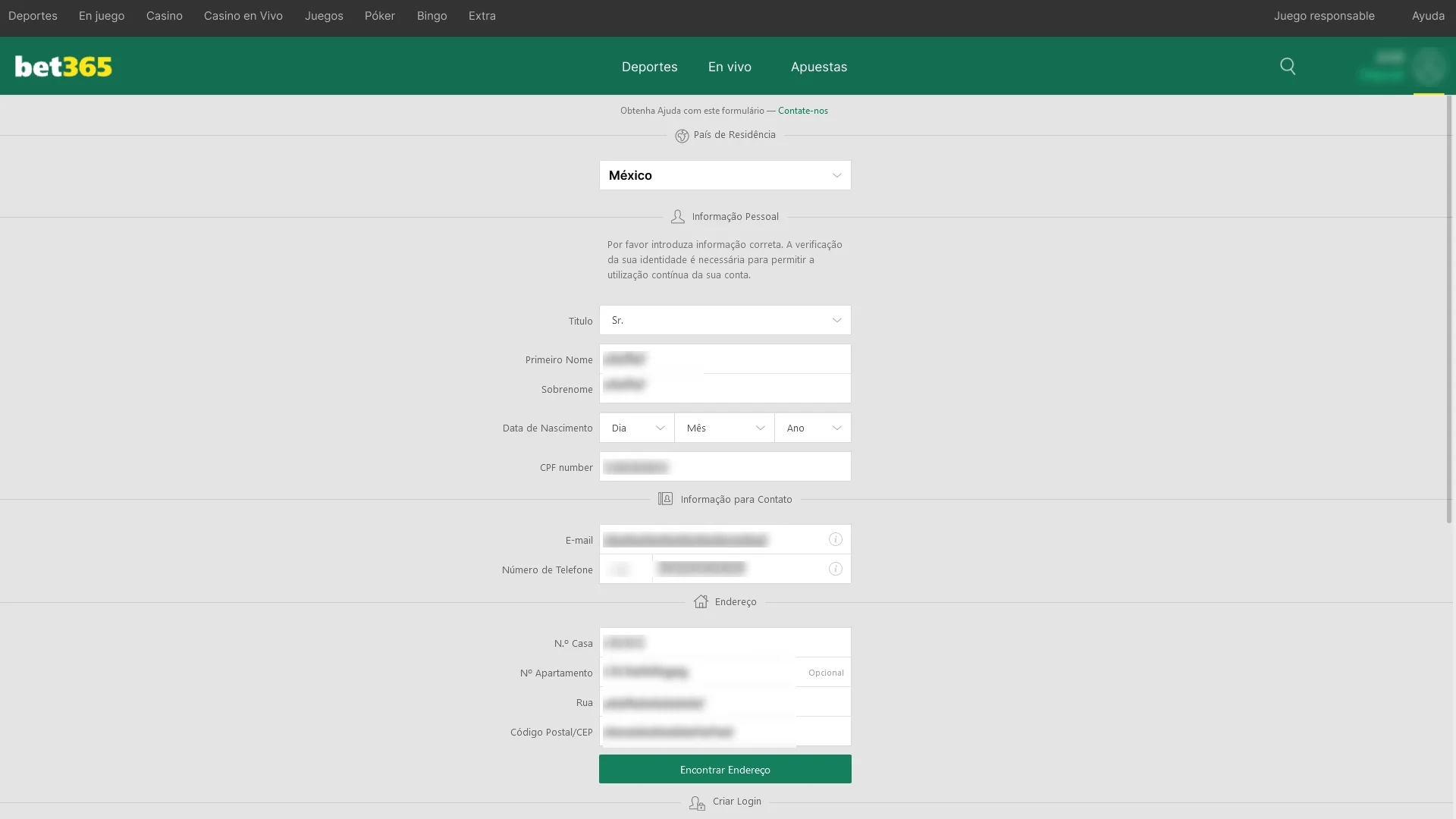Open the Ano dropdown
The height and width of the screenshot is (819, 1456).
(812, 428)
